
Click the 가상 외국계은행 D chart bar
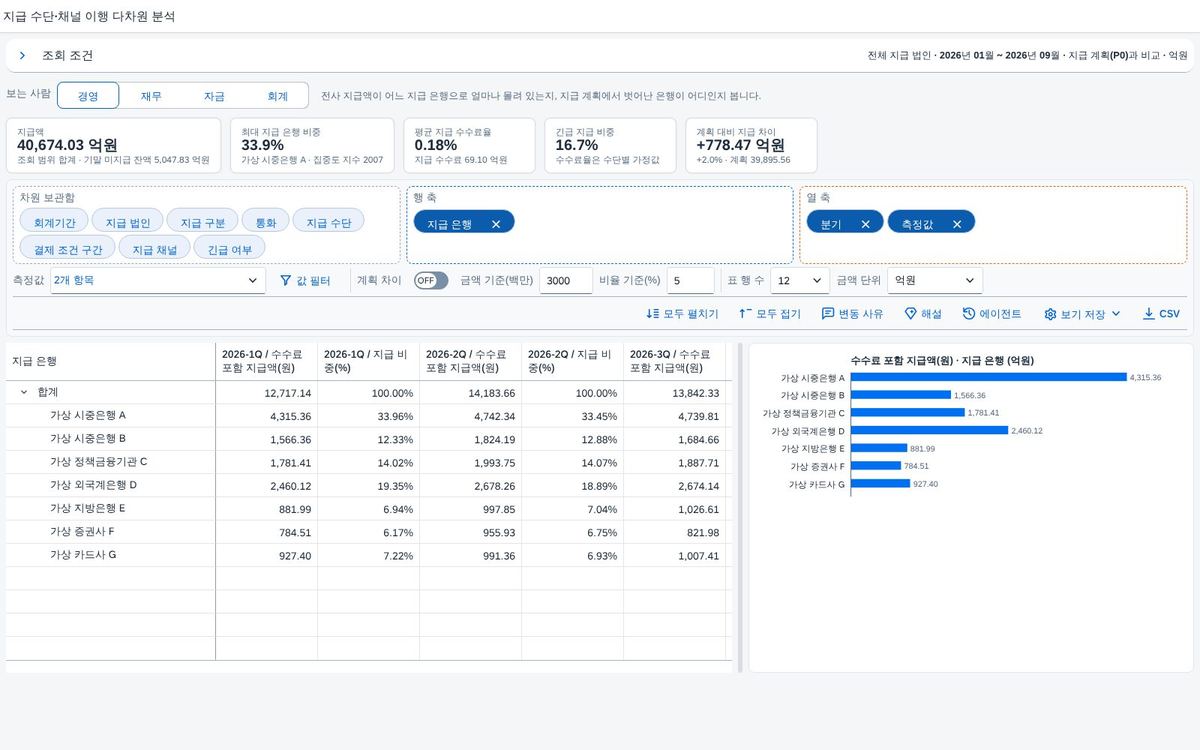(x=929, y=431)
